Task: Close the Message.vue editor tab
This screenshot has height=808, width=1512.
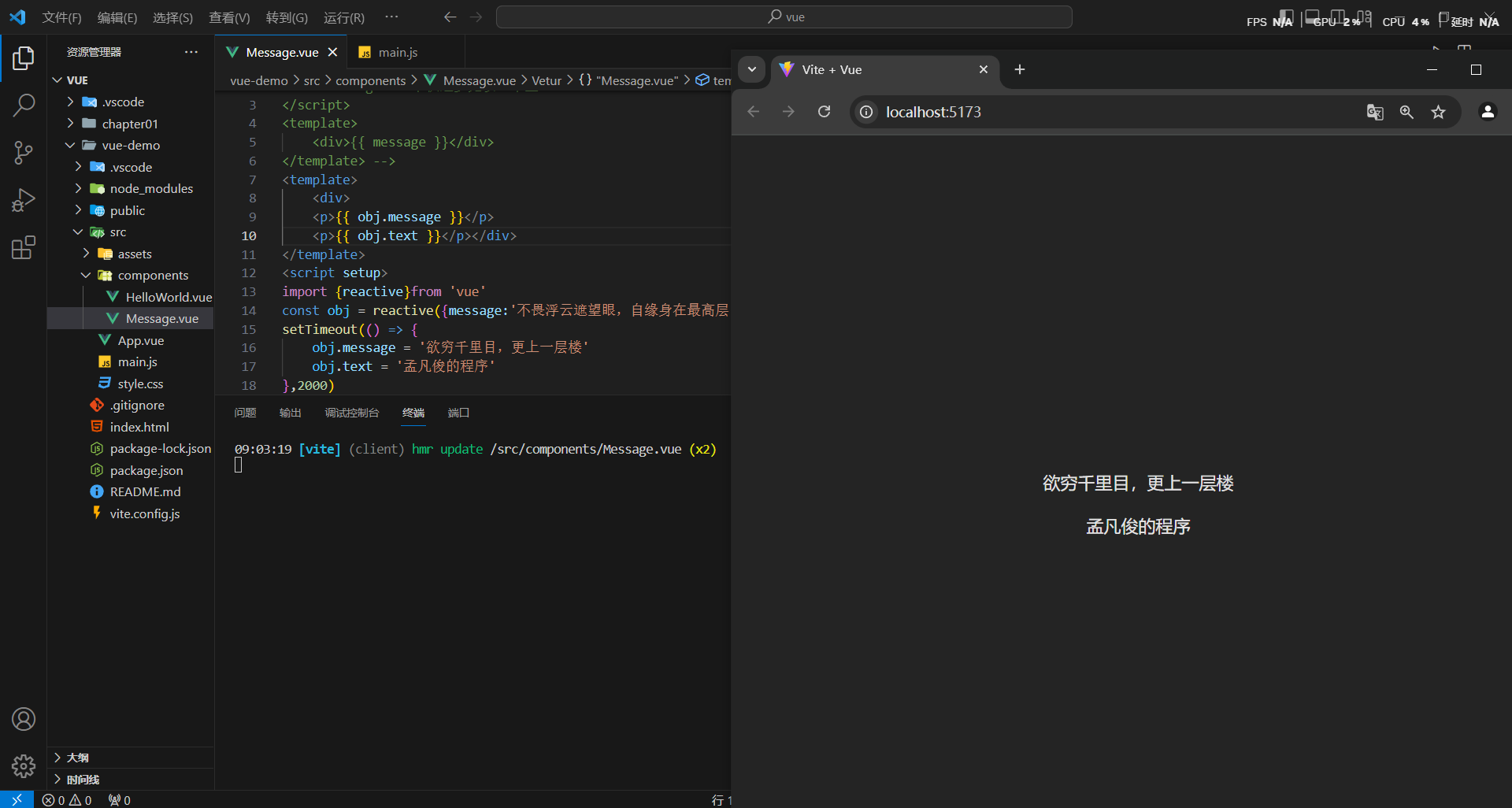Action: tap(333, 52)
